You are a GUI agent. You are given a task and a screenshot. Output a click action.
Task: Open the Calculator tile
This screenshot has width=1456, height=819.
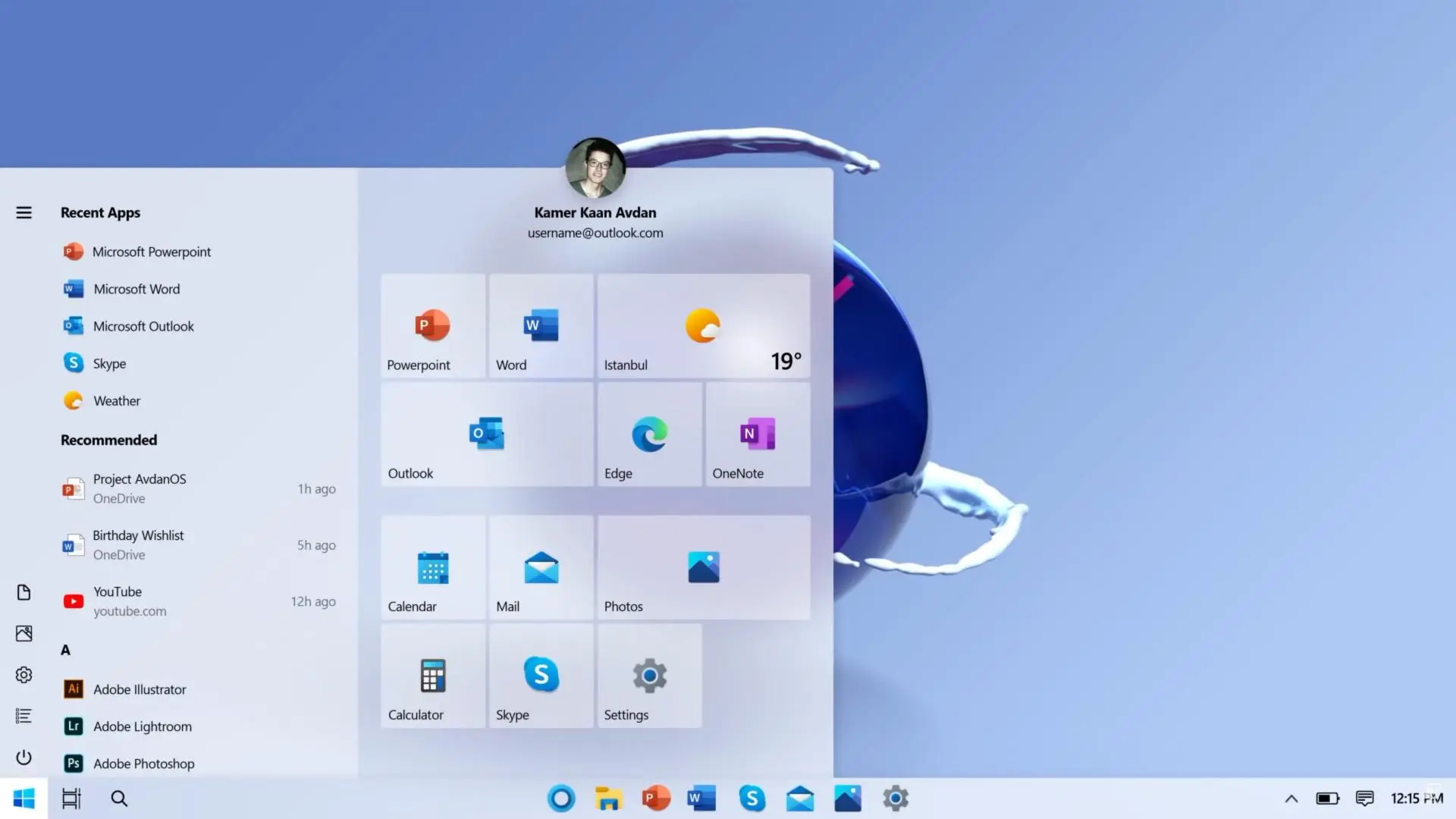coord(433,676)
